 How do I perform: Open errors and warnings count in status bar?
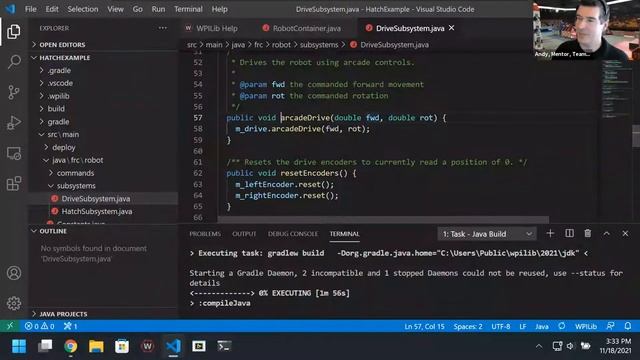[x=39, y=326]
